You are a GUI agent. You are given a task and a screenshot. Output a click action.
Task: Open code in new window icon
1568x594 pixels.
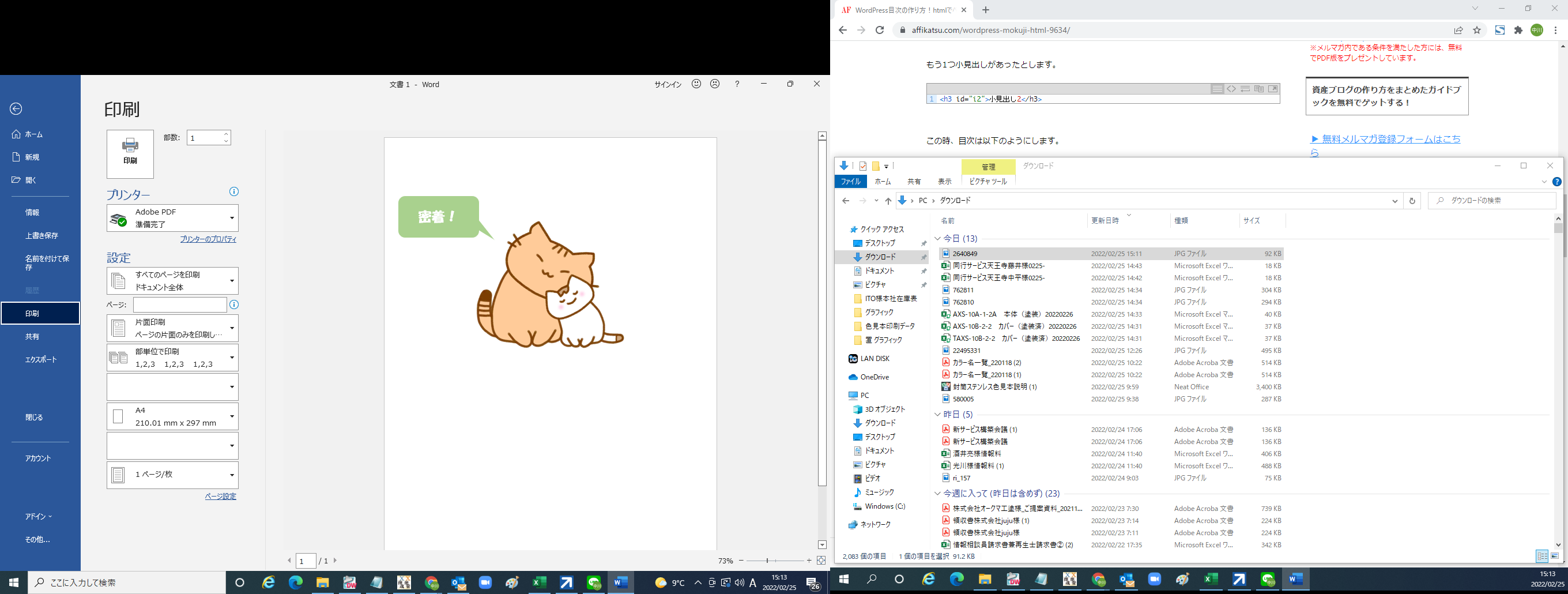(x=1273, y=89)
